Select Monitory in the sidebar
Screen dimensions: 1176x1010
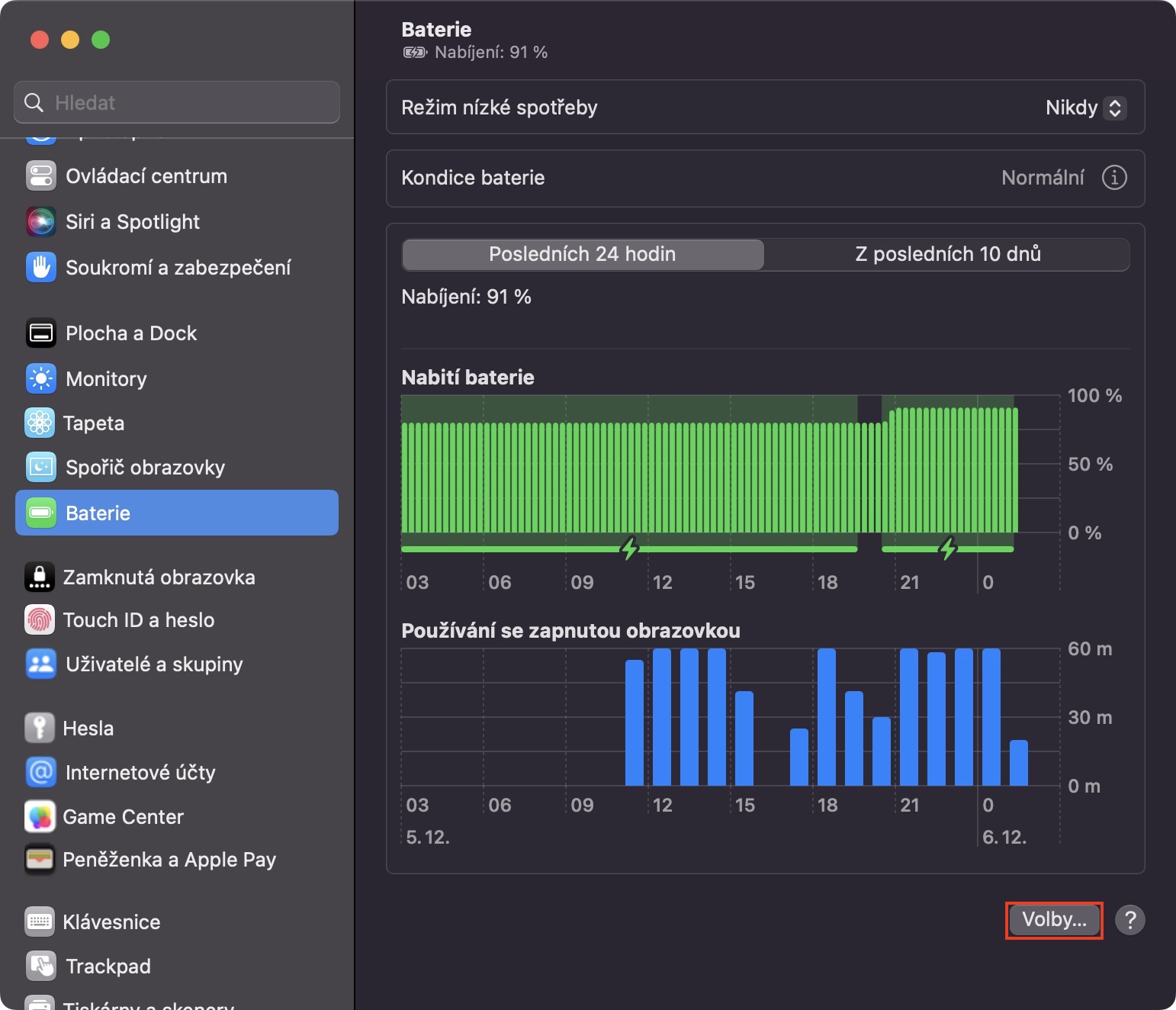pyautogui.click(x=106, y=379)
